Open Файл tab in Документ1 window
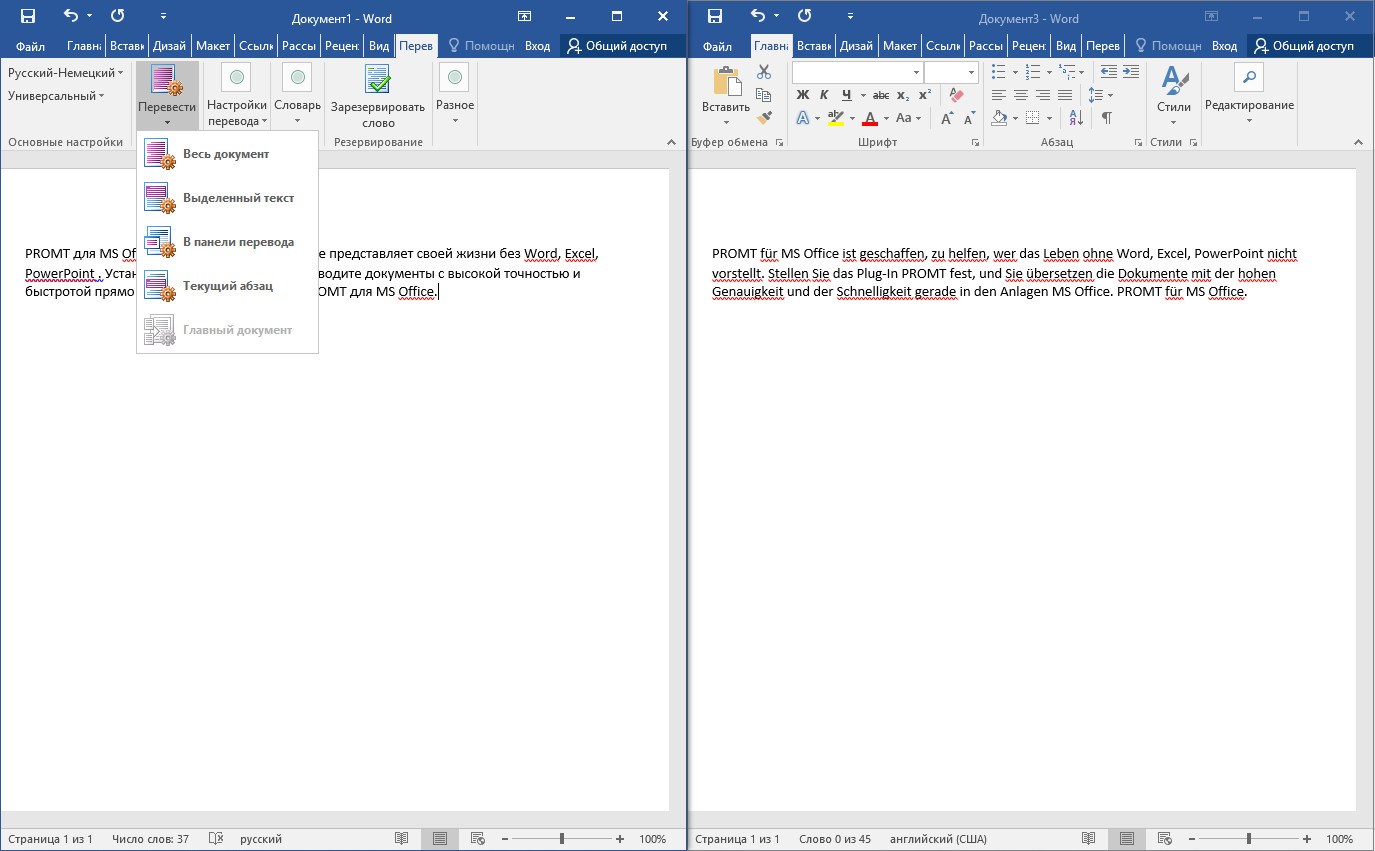Screen dimensions: 1375x851 [30, 46]
